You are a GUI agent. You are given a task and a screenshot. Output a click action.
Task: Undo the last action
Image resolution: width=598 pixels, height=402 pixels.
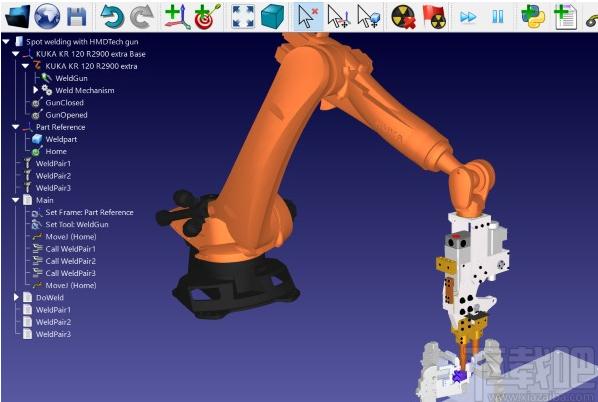pos(112,17)
